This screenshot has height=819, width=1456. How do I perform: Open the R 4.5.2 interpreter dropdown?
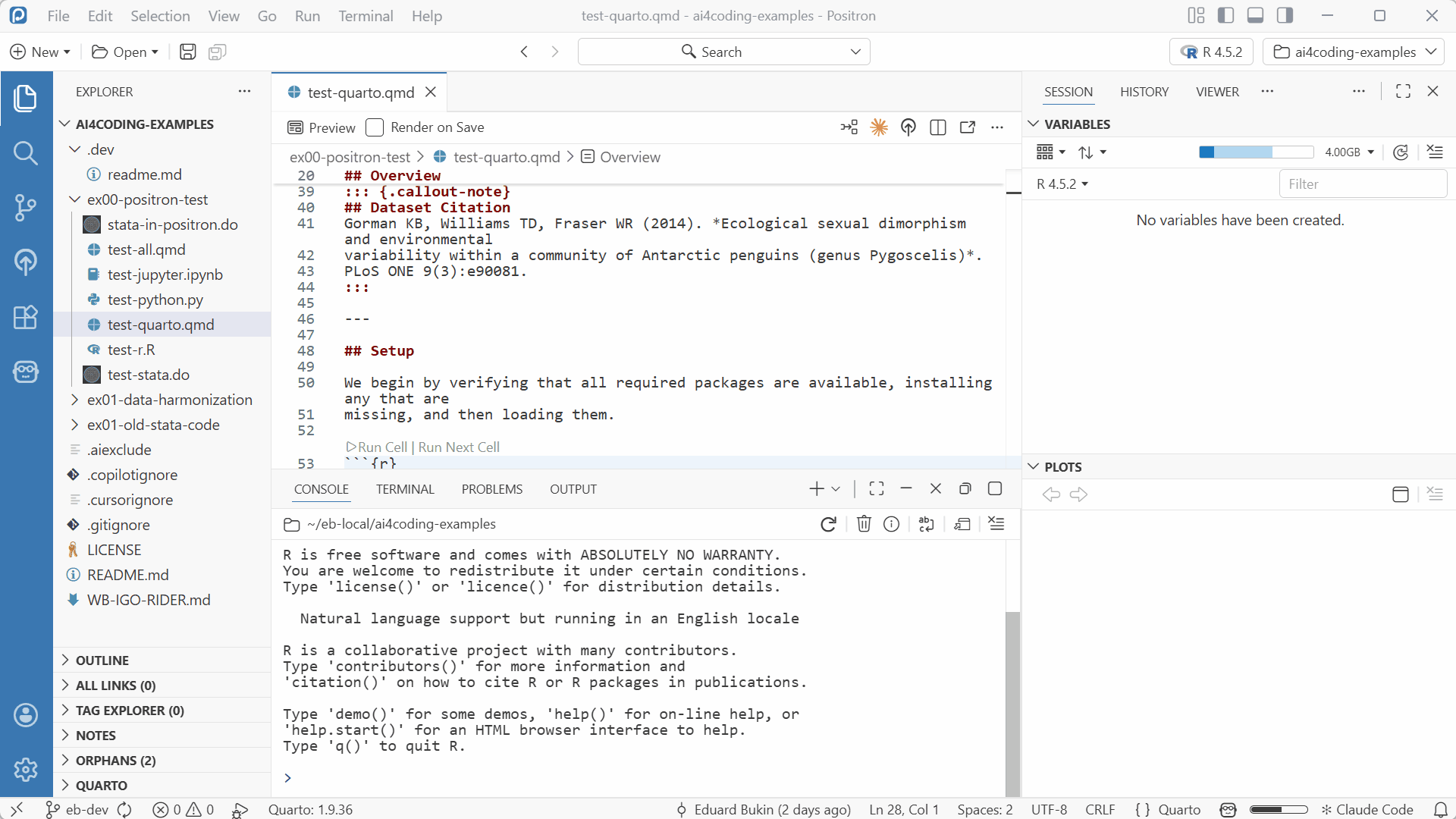[x=1212, y=52]
